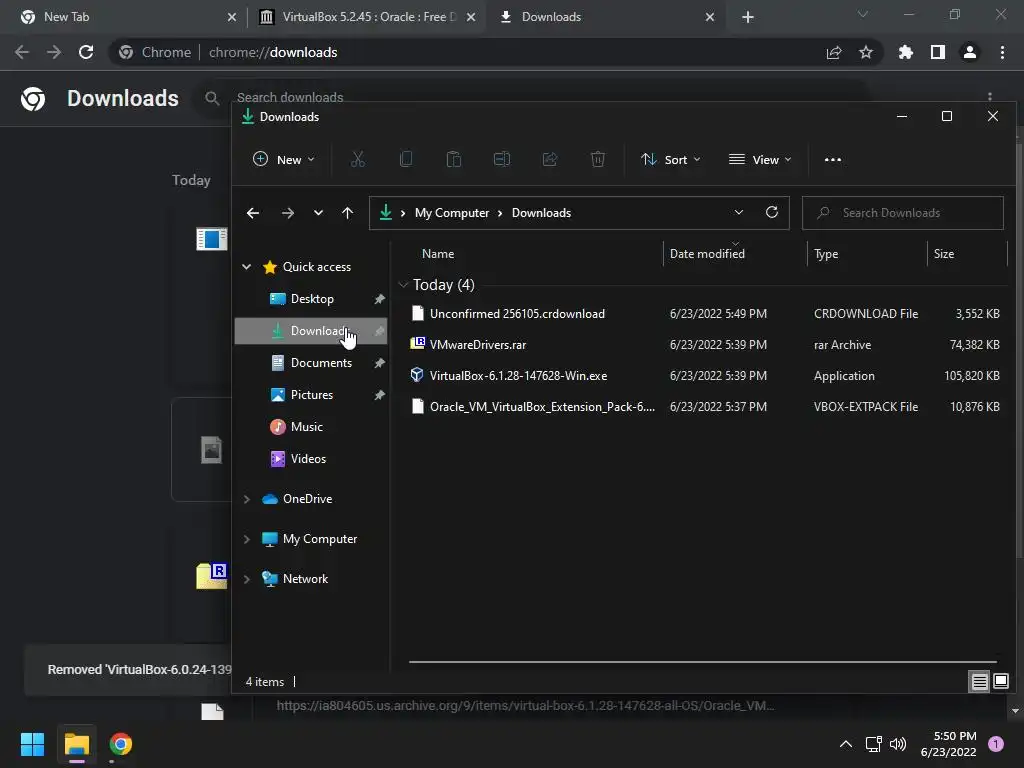The width and height of the screenshot is (1024, 768).
Task: Open Chrome's three-dot main menu
Action: [1002, 52]
